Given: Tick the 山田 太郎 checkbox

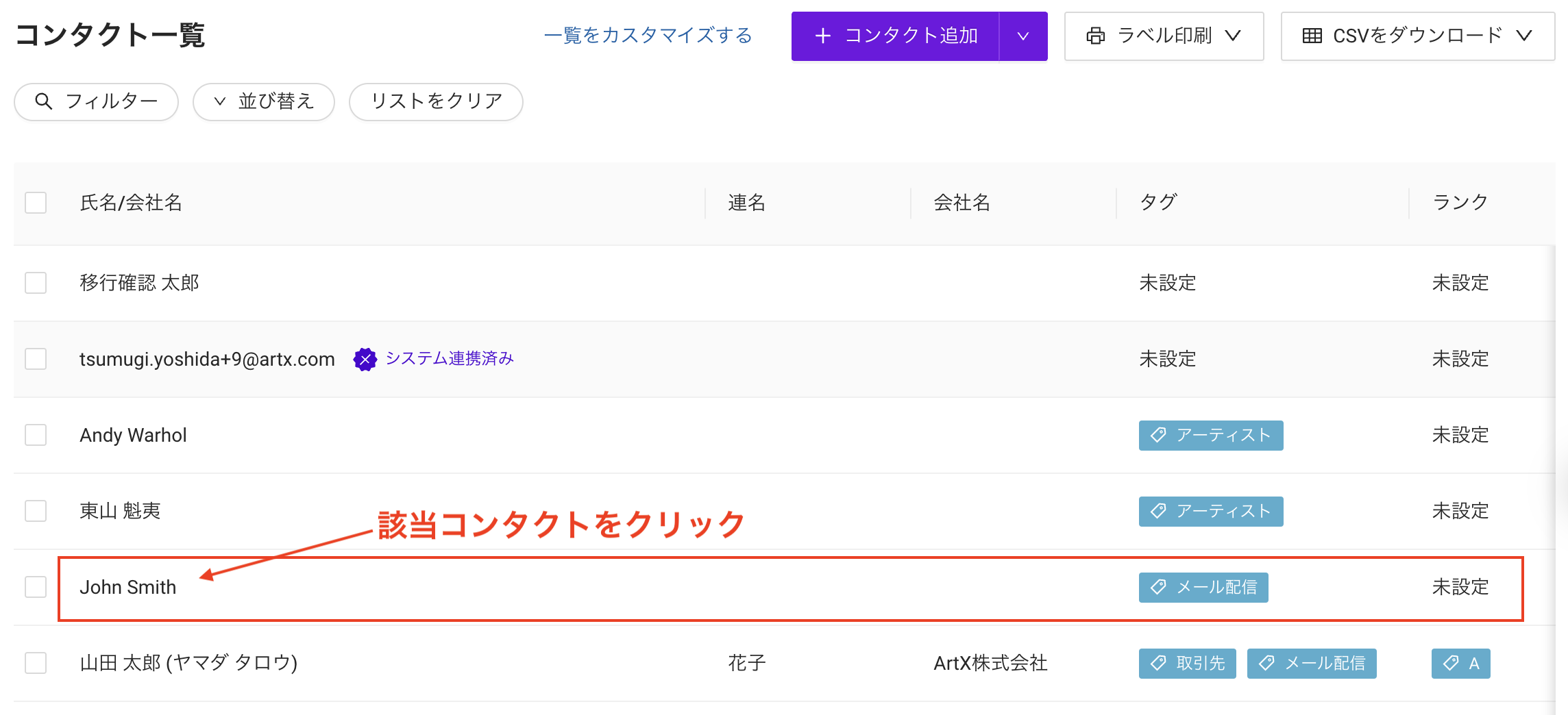Looking at the screenshot, I should [x=36, y=663].
